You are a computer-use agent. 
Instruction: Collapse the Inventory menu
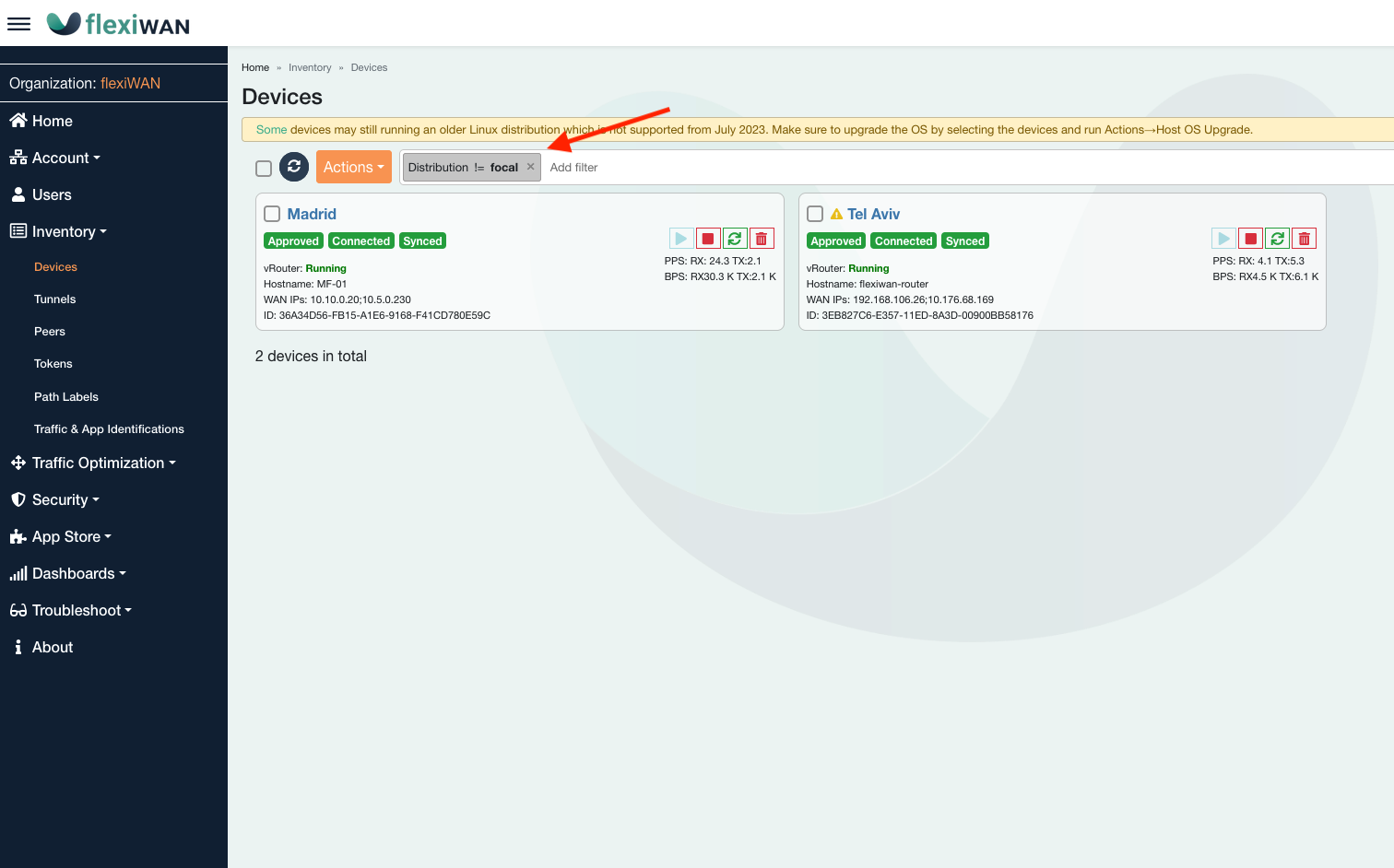coord(58,231)
